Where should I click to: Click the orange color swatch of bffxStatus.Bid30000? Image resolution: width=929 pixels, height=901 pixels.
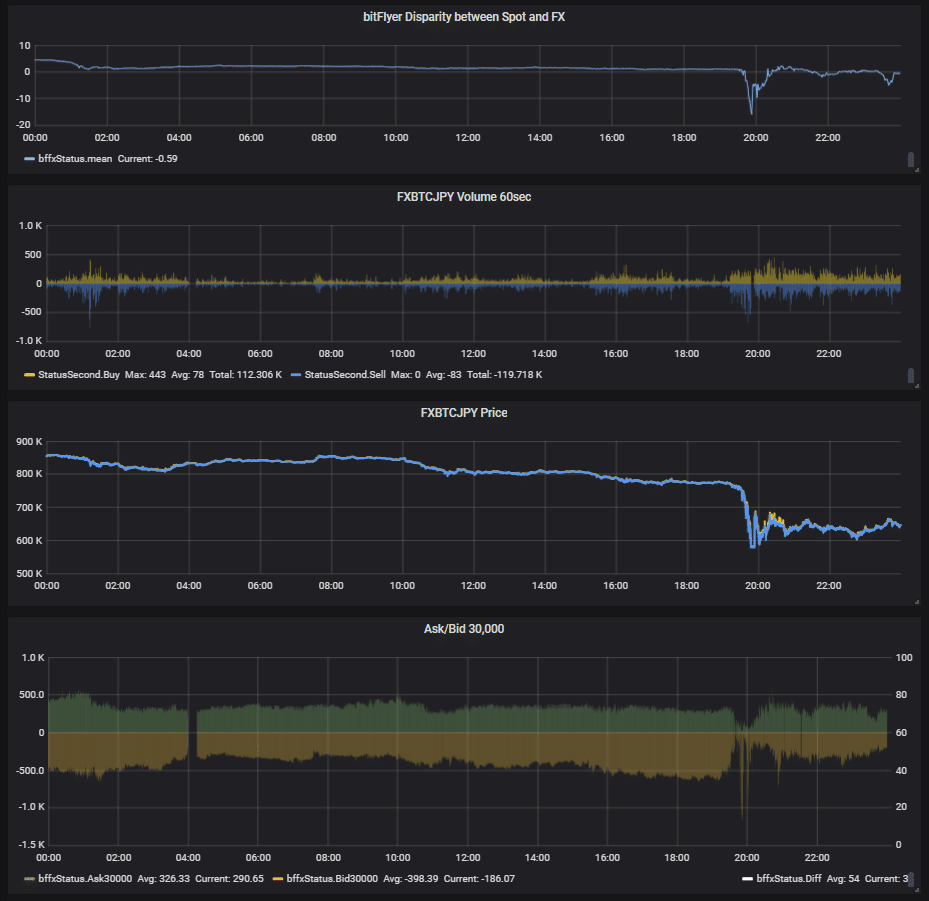278,878
